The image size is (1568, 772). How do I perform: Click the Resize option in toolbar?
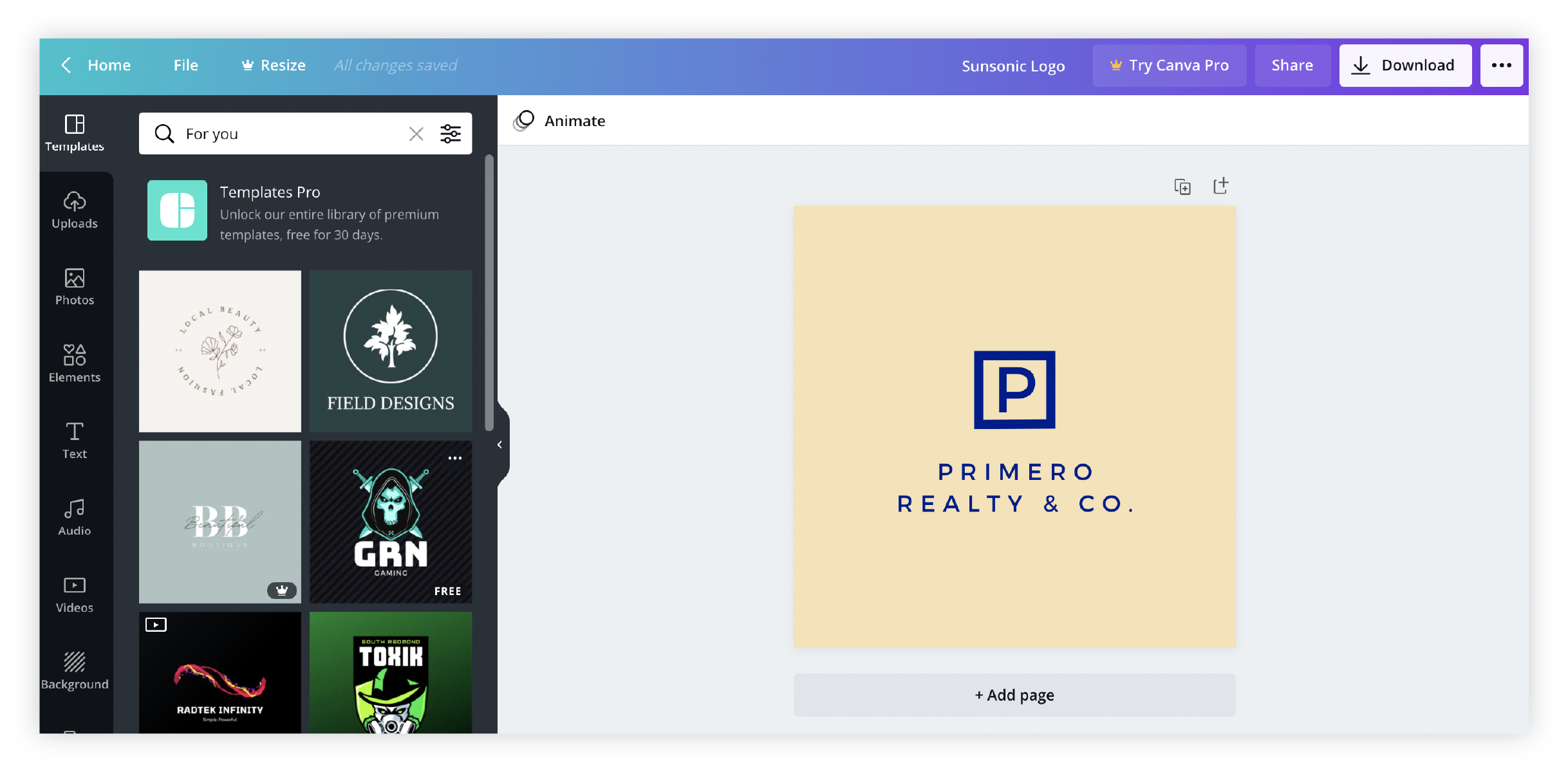point(283,65)
